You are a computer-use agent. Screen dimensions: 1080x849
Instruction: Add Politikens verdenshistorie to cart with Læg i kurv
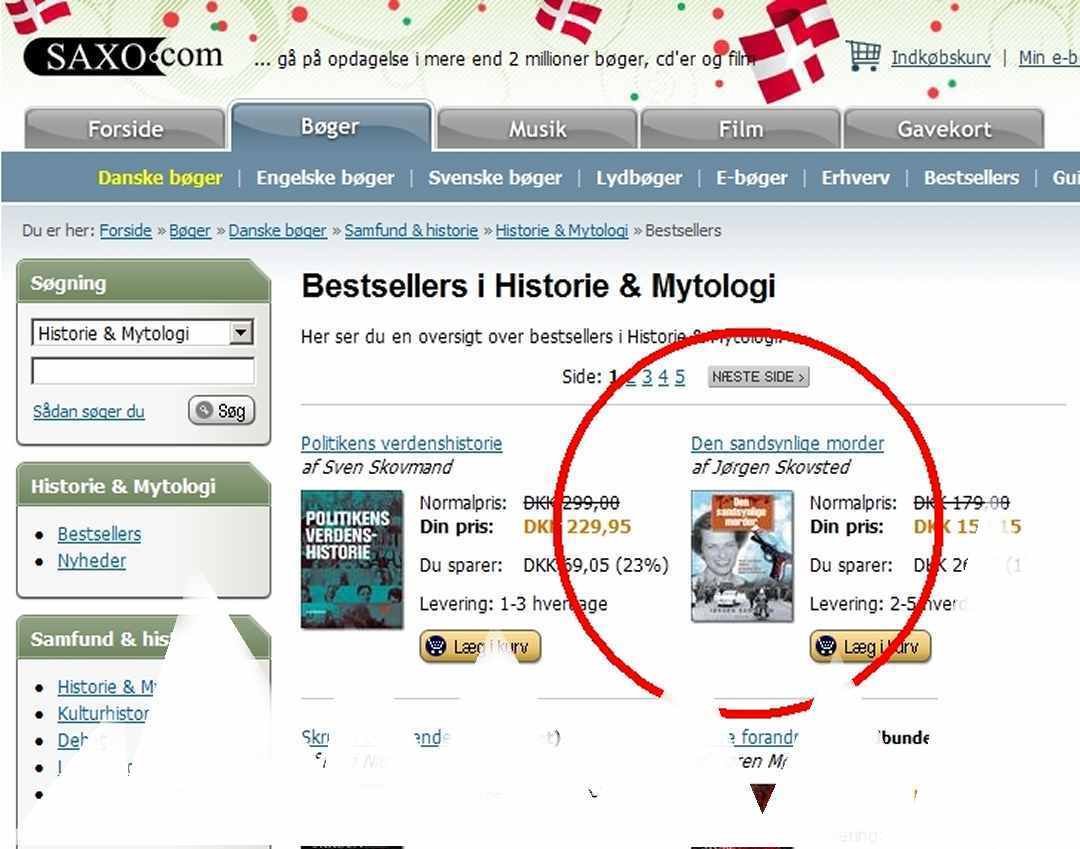click(480, 647)
